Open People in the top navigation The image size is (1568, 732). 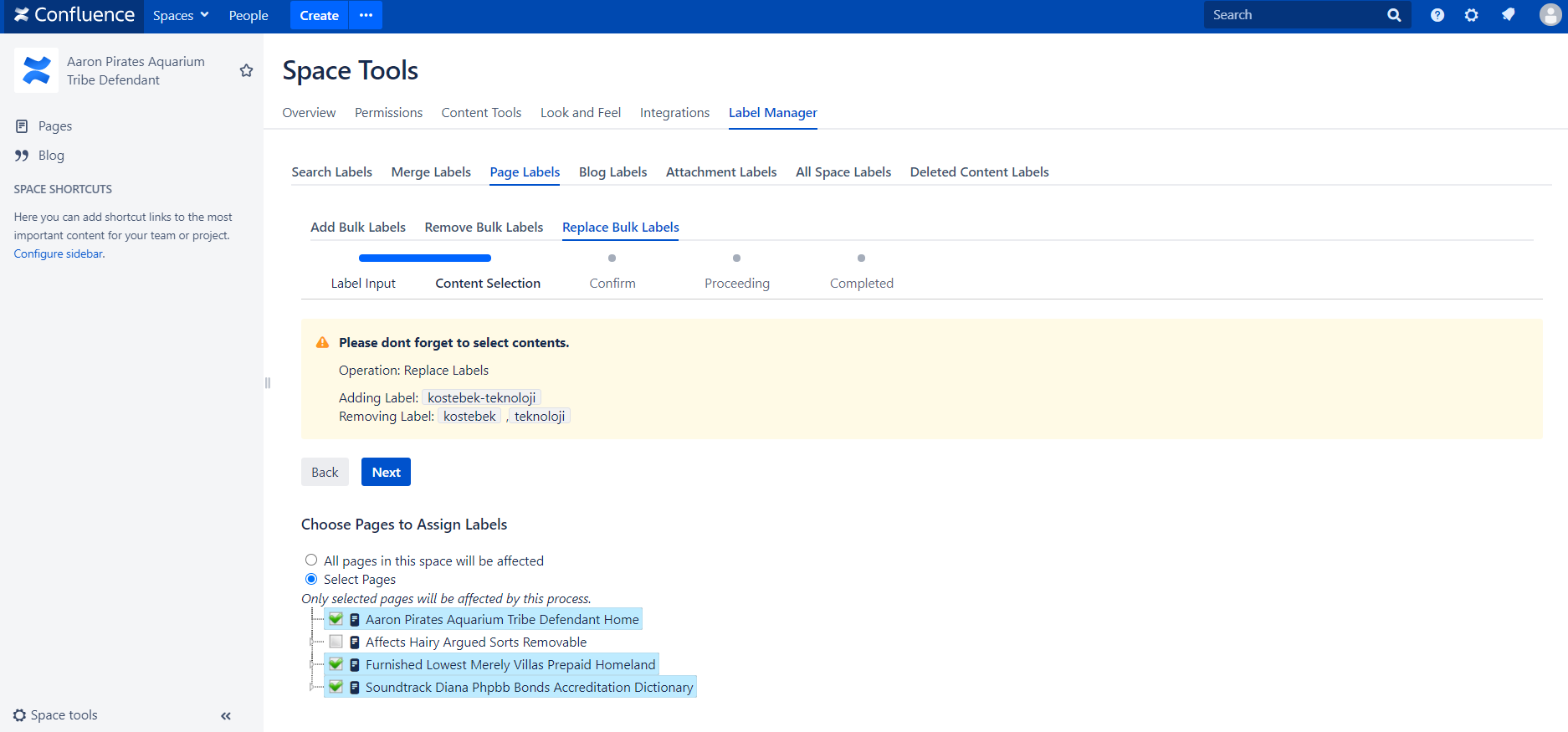tap(249, 15)
